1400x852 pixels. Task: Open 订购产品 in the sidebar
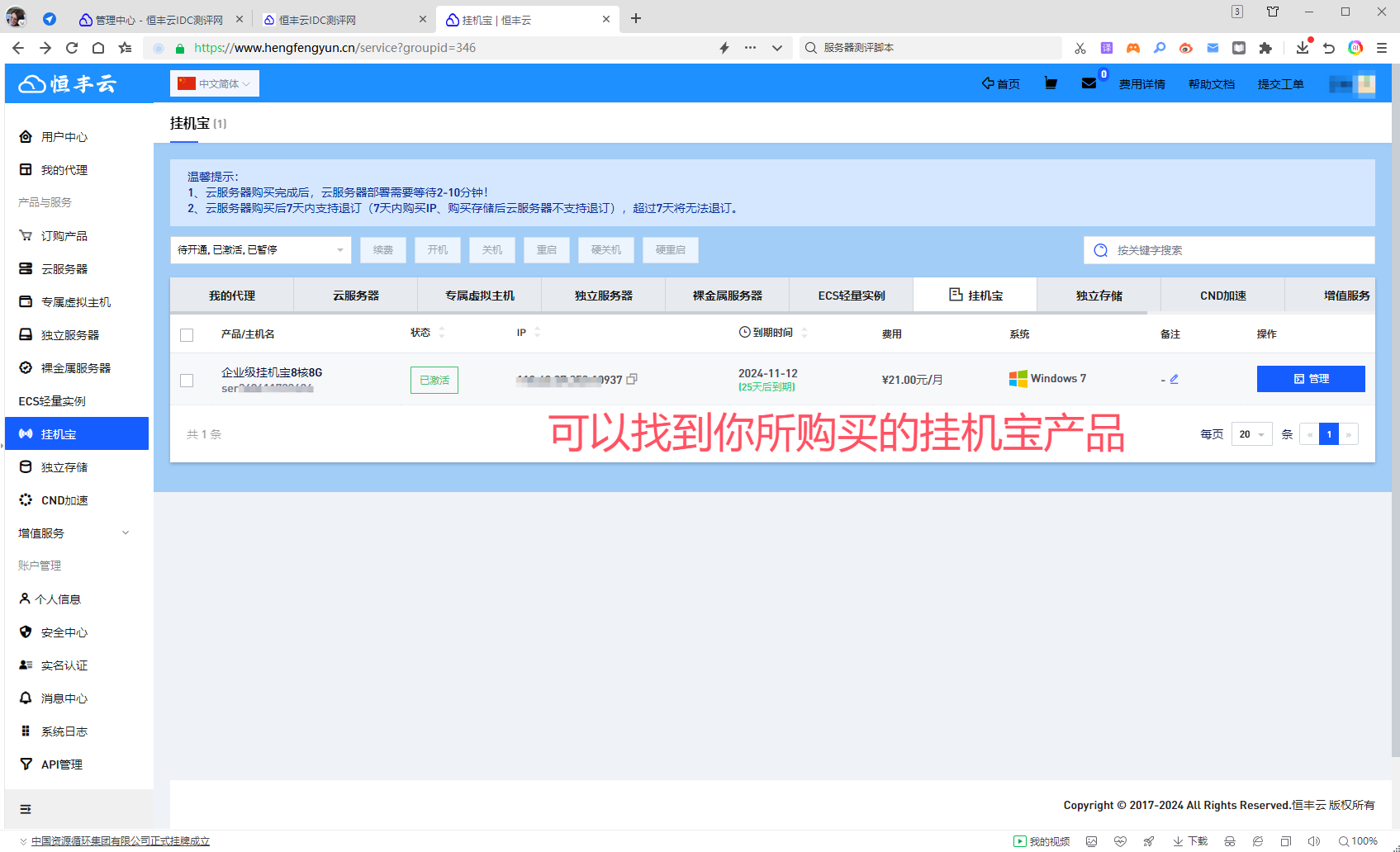64,236
